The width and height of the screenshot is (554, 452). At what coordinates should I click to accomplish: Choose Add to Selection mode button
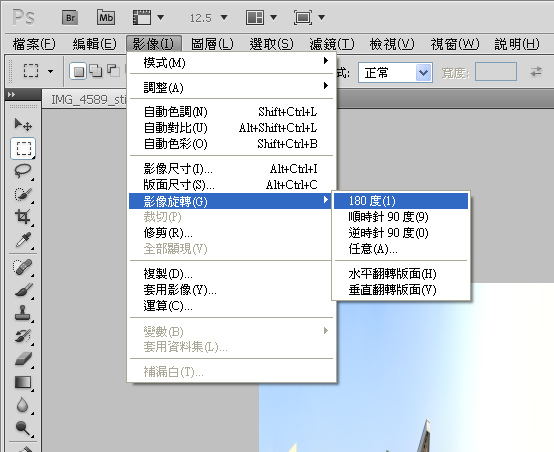tap(95, 71)
